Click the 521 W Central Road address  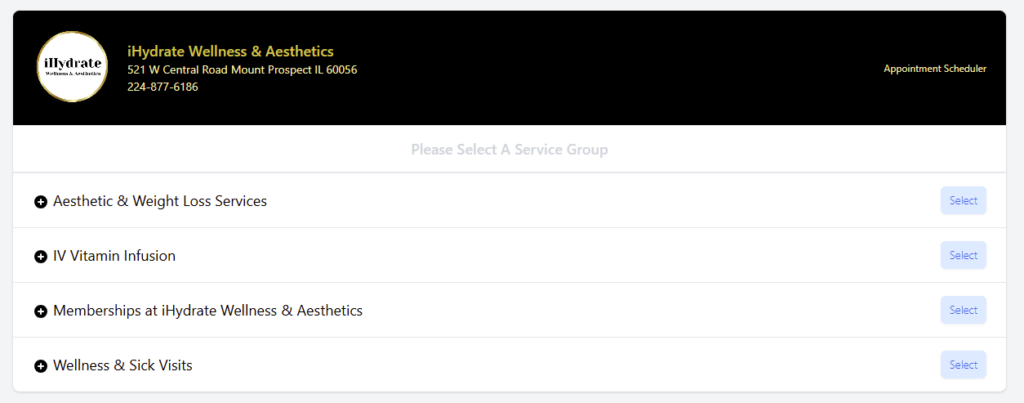[242, 70]
